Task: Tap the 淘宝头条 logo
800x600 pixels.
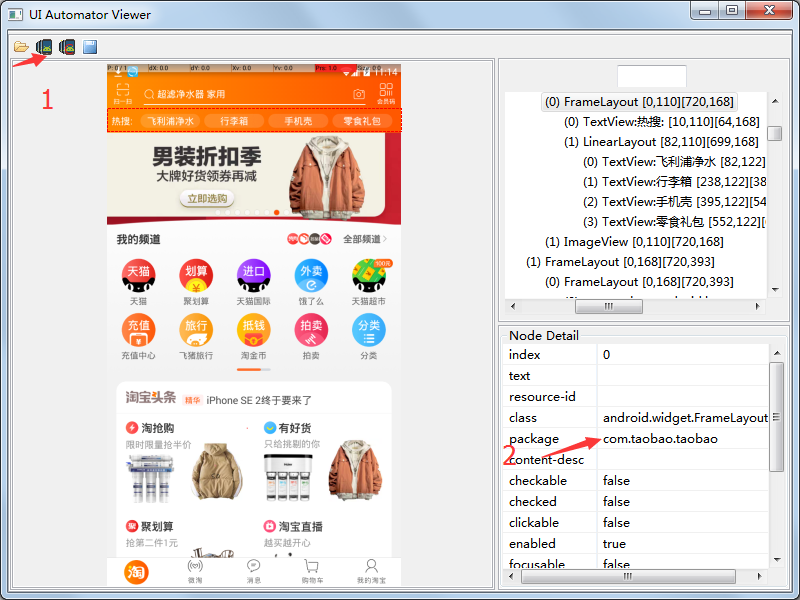Action: point(151,397)
